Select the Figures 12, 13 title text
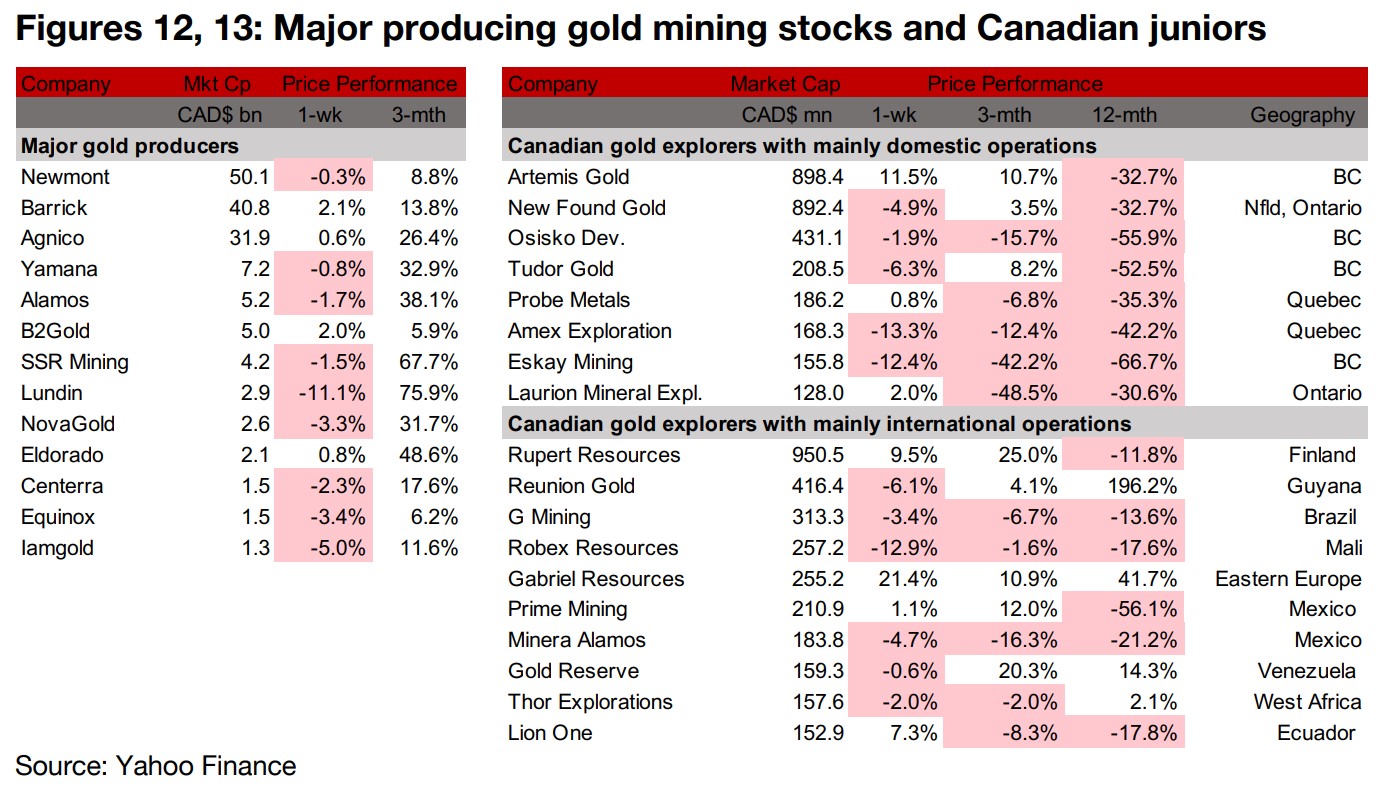The image size is (1399, 793). click(641, 28)
